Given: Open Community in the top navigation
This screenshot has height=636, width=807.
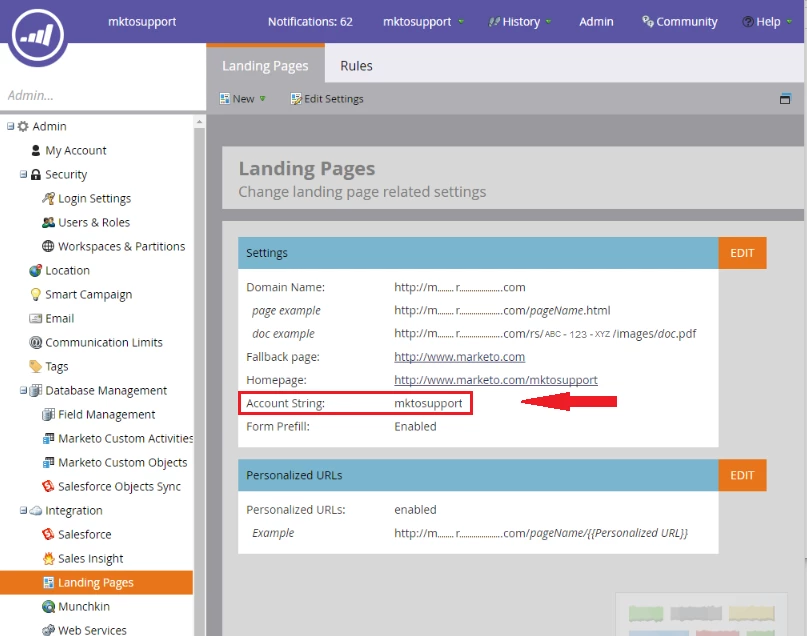Looking at the screenshot, I should (x=679, y=22).
